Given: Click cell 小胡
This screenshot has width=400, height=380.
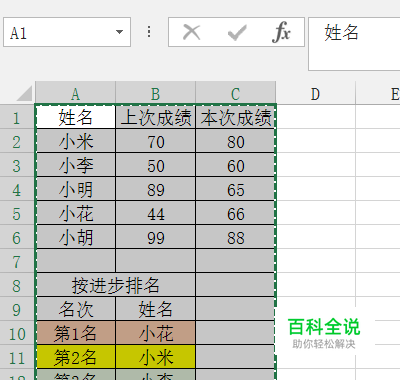Looking at the screenshot, I should [76, 237].
